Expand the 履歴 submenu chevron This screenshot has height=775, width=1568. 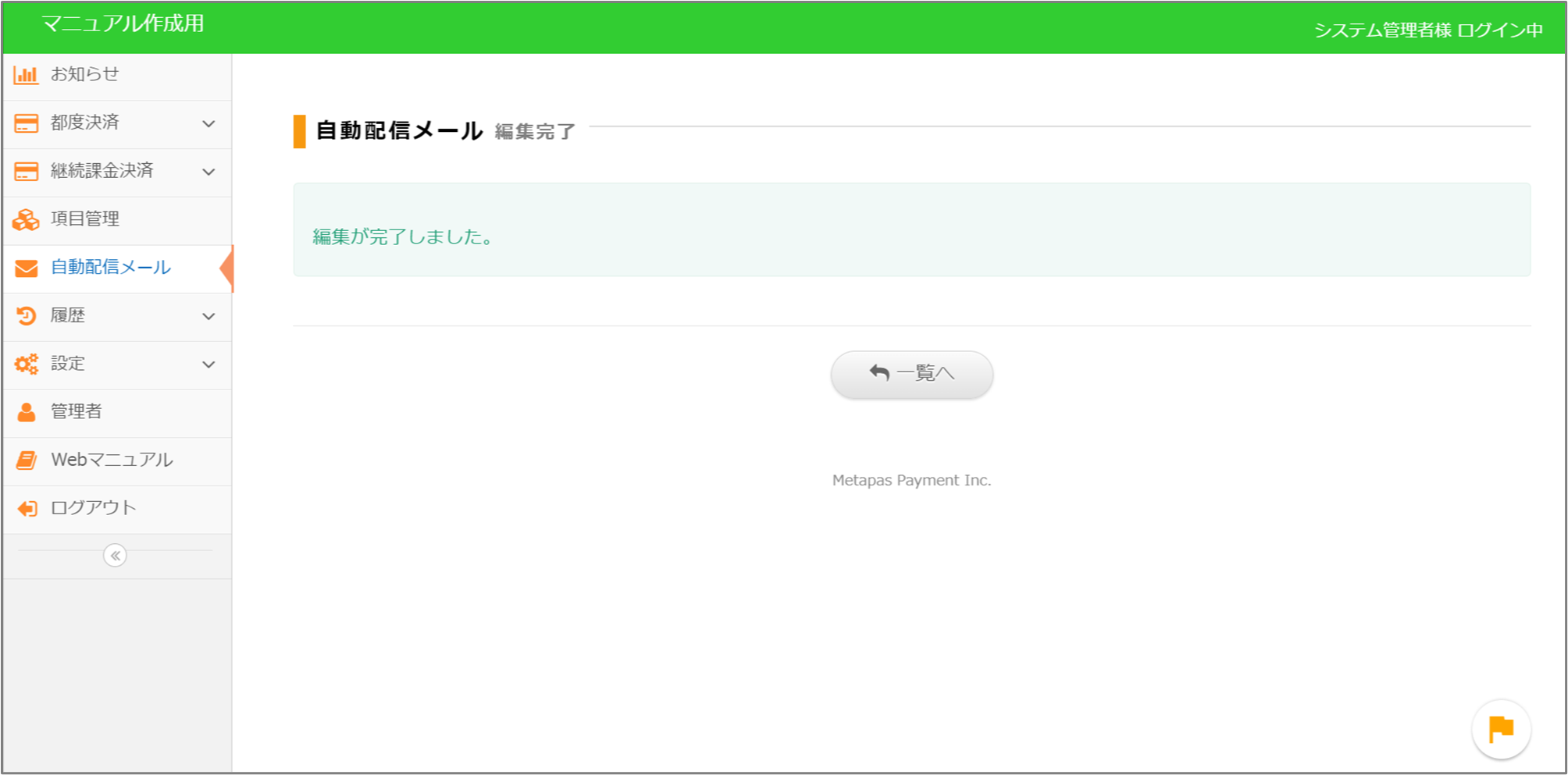[208, 316]
